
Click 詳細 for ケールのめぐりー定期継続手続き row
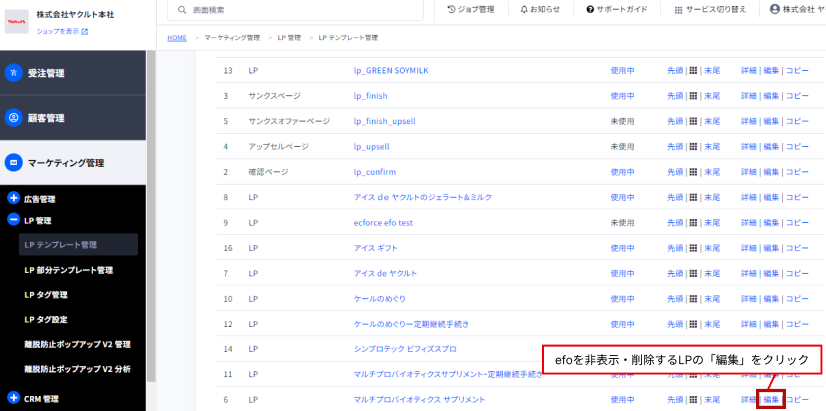coord(749,324)
